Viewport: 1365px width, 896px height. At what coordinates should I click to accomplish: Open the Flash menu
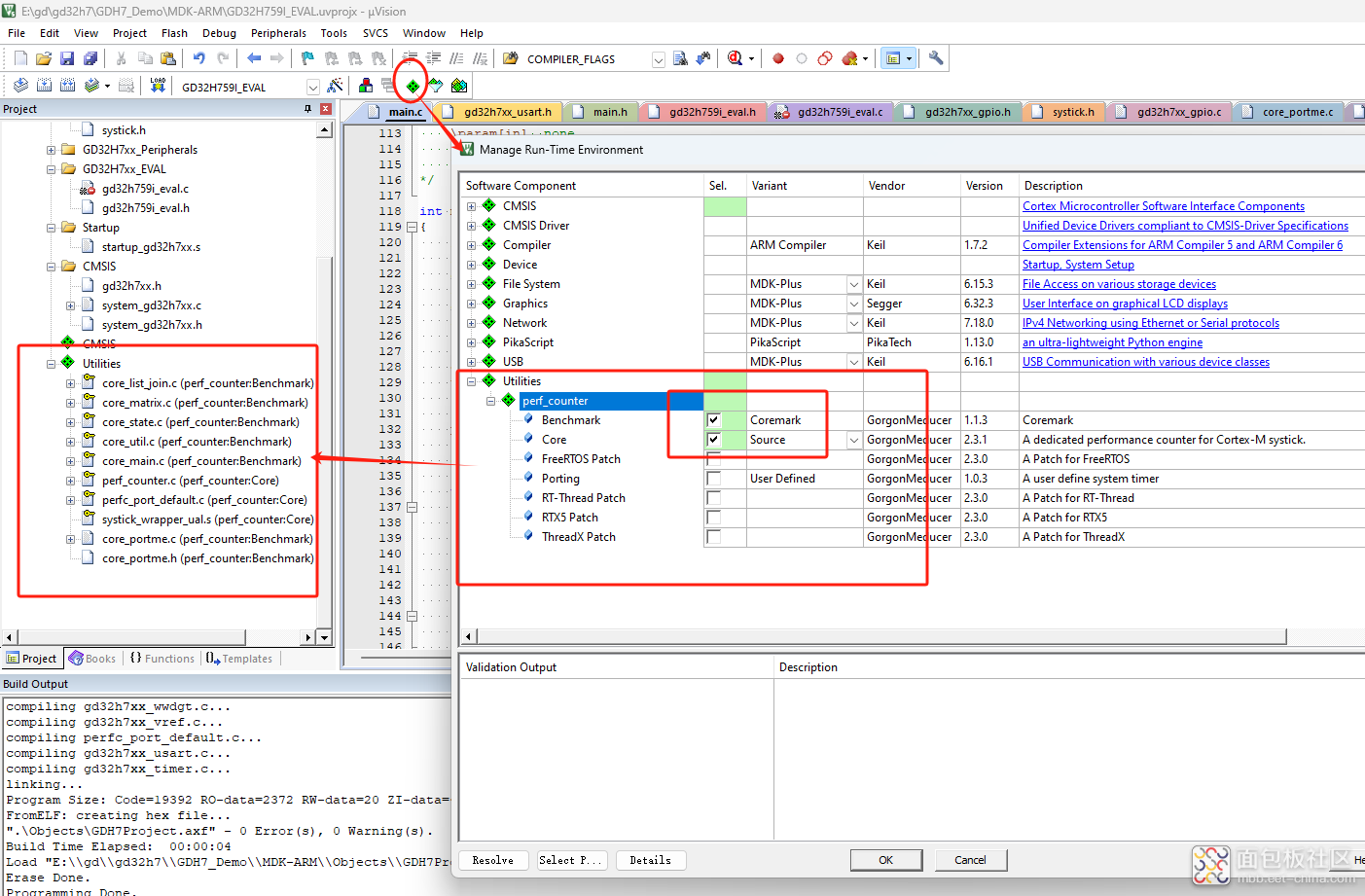point(174,33)
